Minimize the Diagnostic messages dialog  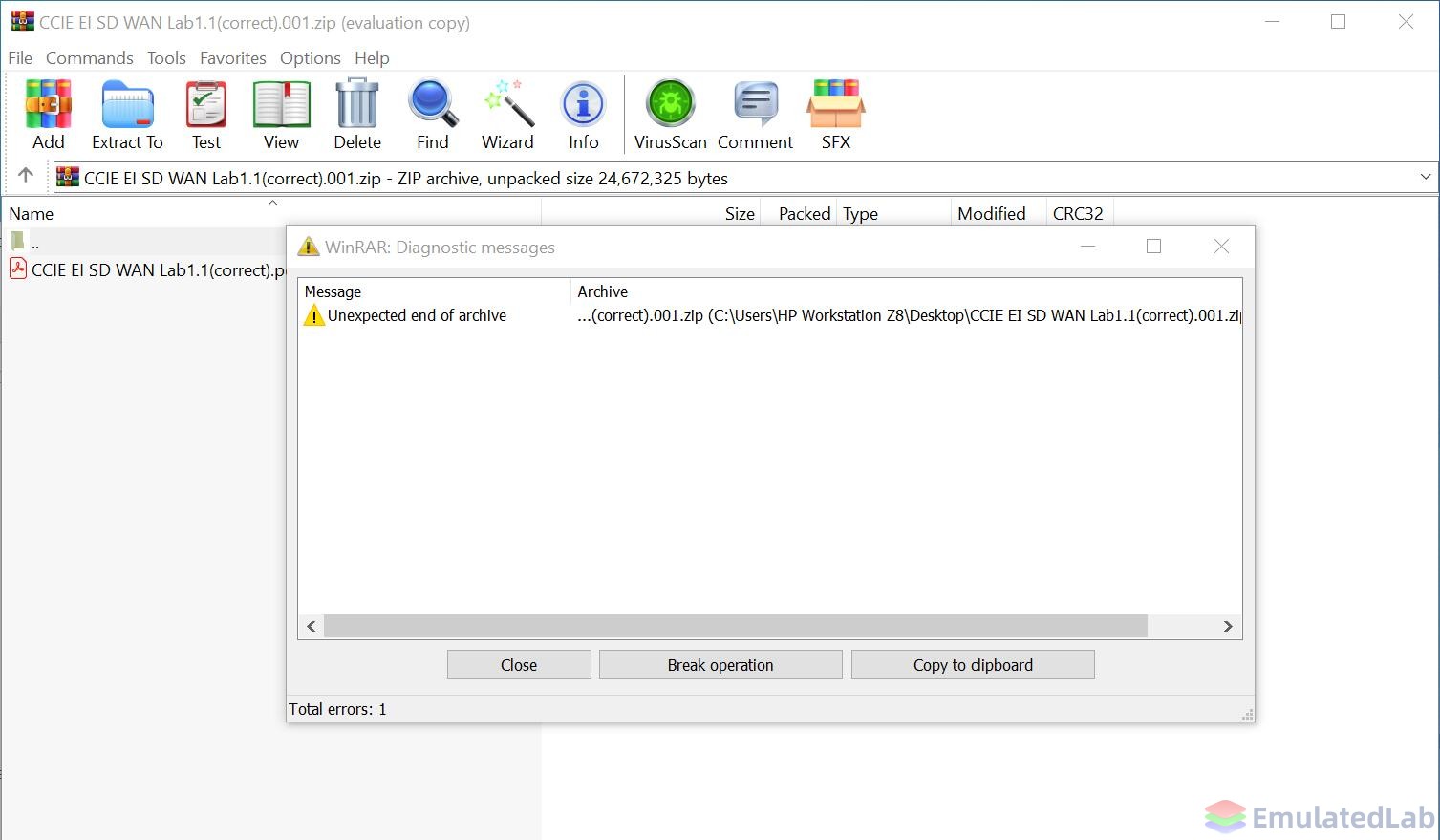[x=1087, y=247]
